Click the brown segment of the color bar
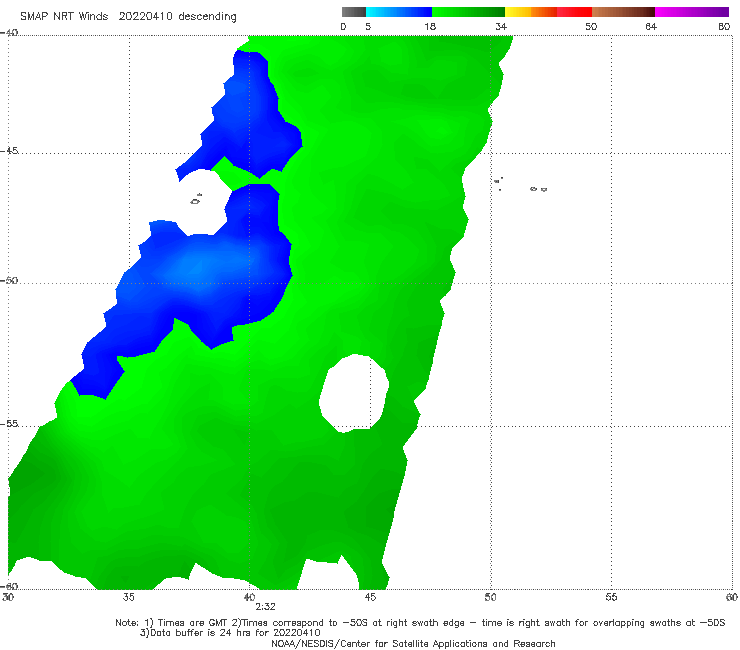 (623, 12)
